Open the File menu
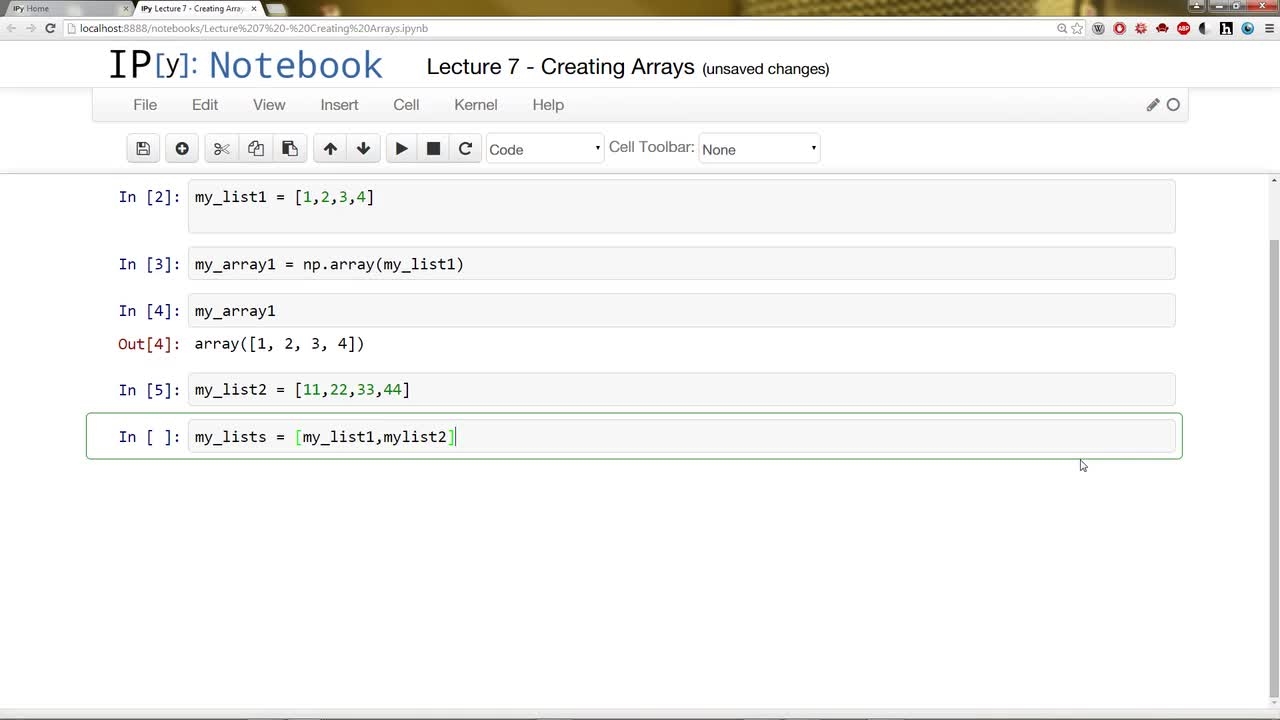Viewport: 1280px width, 720px height. [145, 105]
